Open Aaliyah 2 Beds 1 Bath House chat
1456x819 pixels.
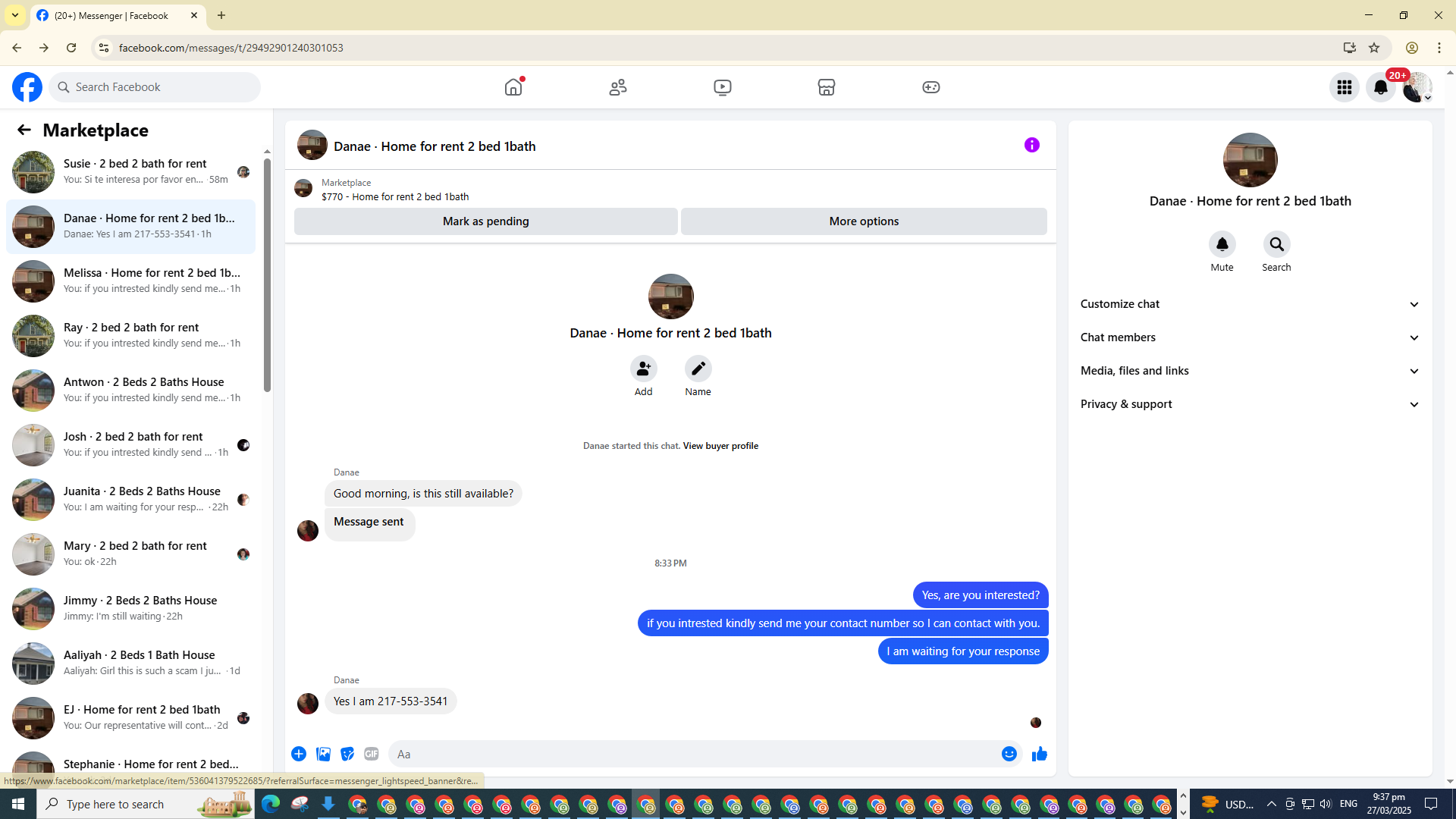130,664
